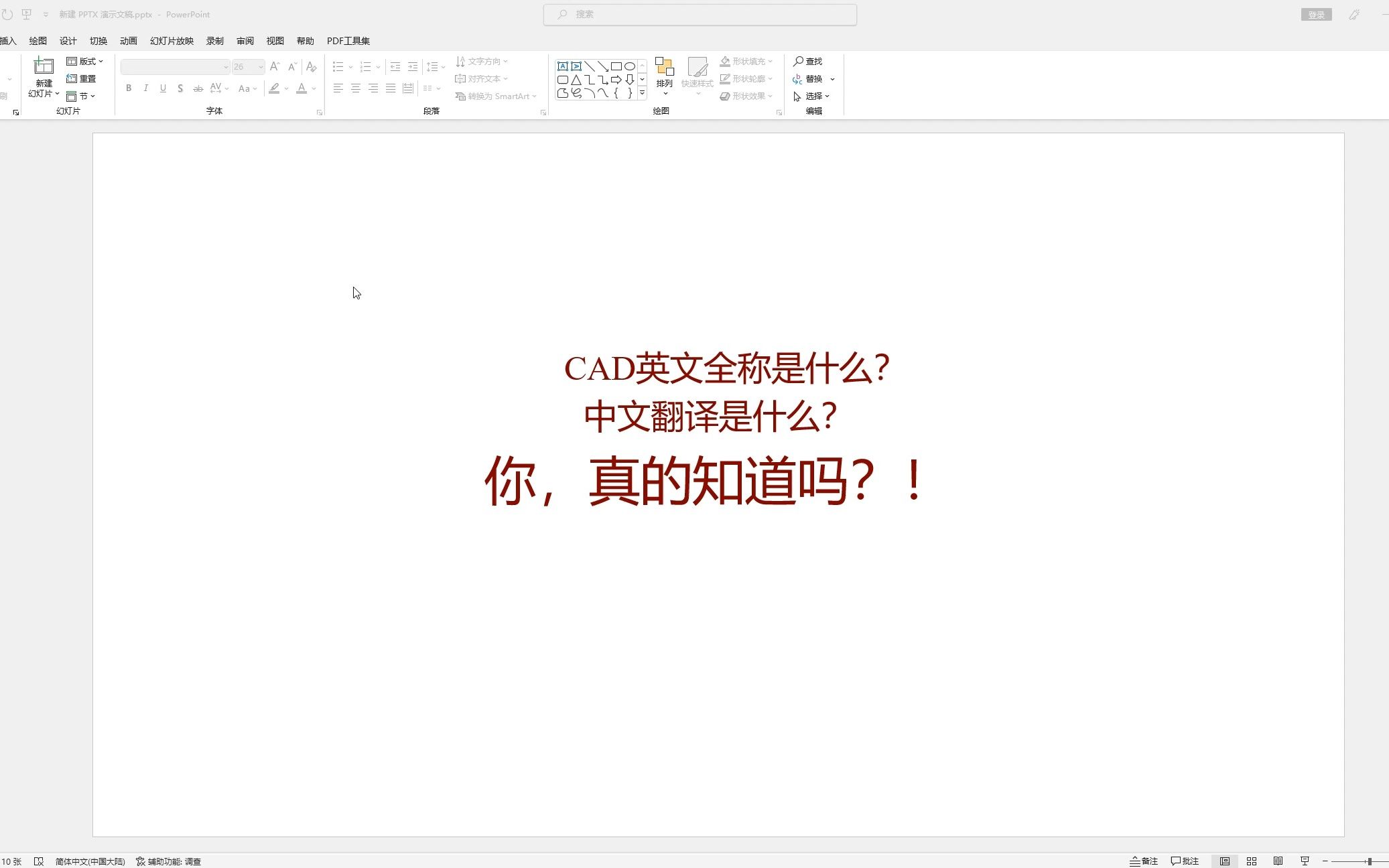Open Notes (备注) pane from status bar
Viewport: 1389px width, 868px height.
[1144, 861]
